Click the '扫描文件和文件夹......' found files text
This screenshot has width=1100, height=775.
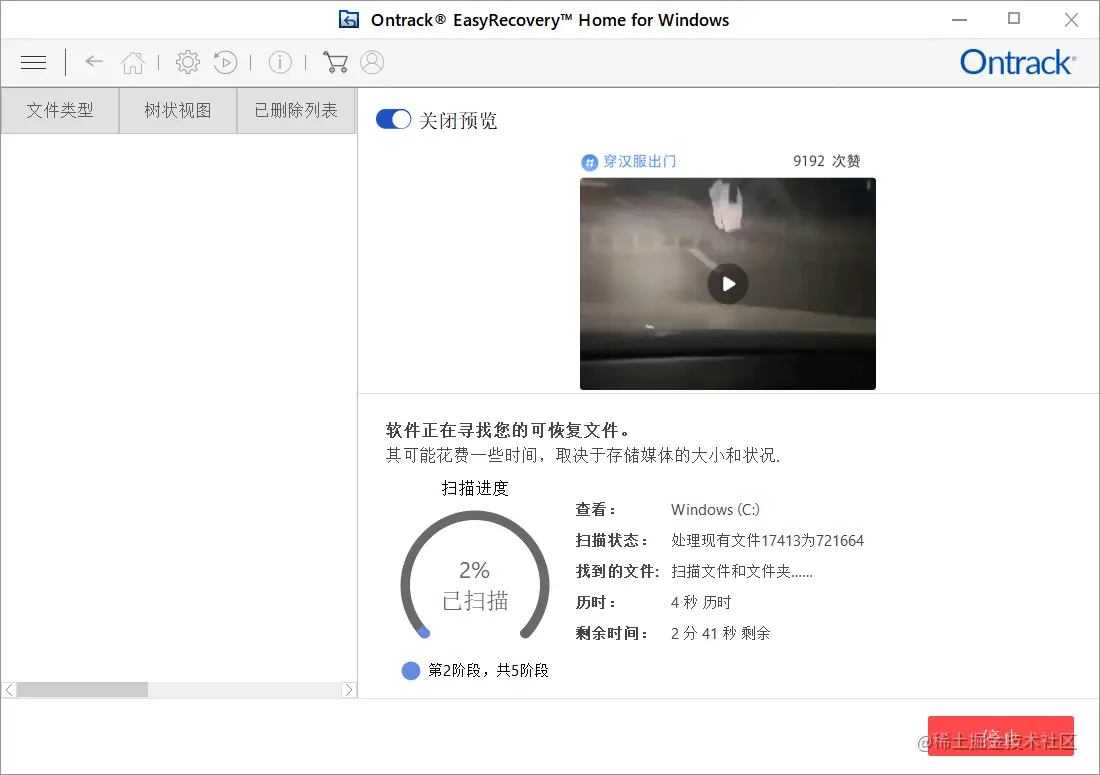(x=742, y=572)
